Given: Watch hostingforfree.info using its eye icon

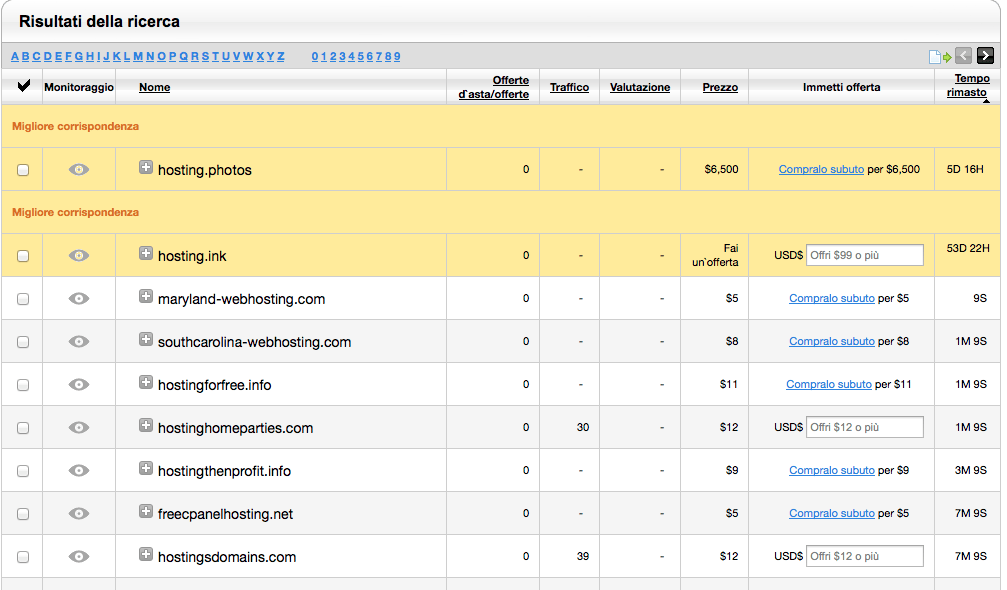Looking at the screenshot, I should [x=78, y=384].
